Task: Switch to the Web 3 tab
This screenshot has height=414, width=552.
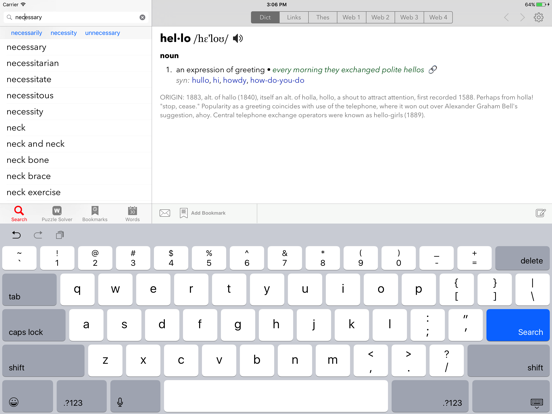Action: [x=409, y=17]
